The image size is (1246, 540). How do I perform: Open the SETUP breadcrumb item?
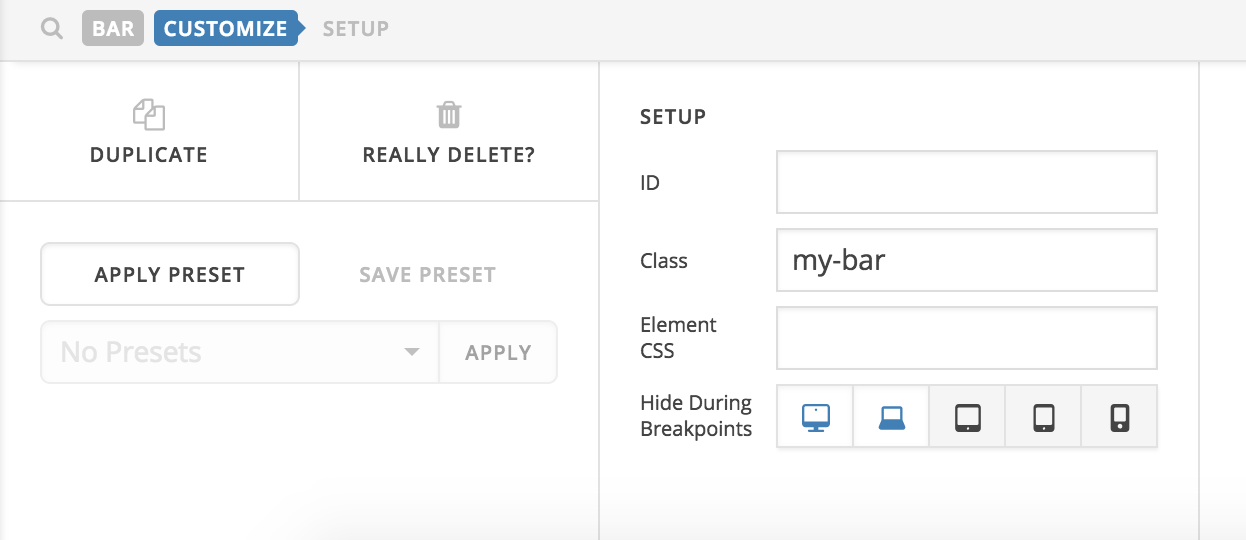(x=355, y=29)
